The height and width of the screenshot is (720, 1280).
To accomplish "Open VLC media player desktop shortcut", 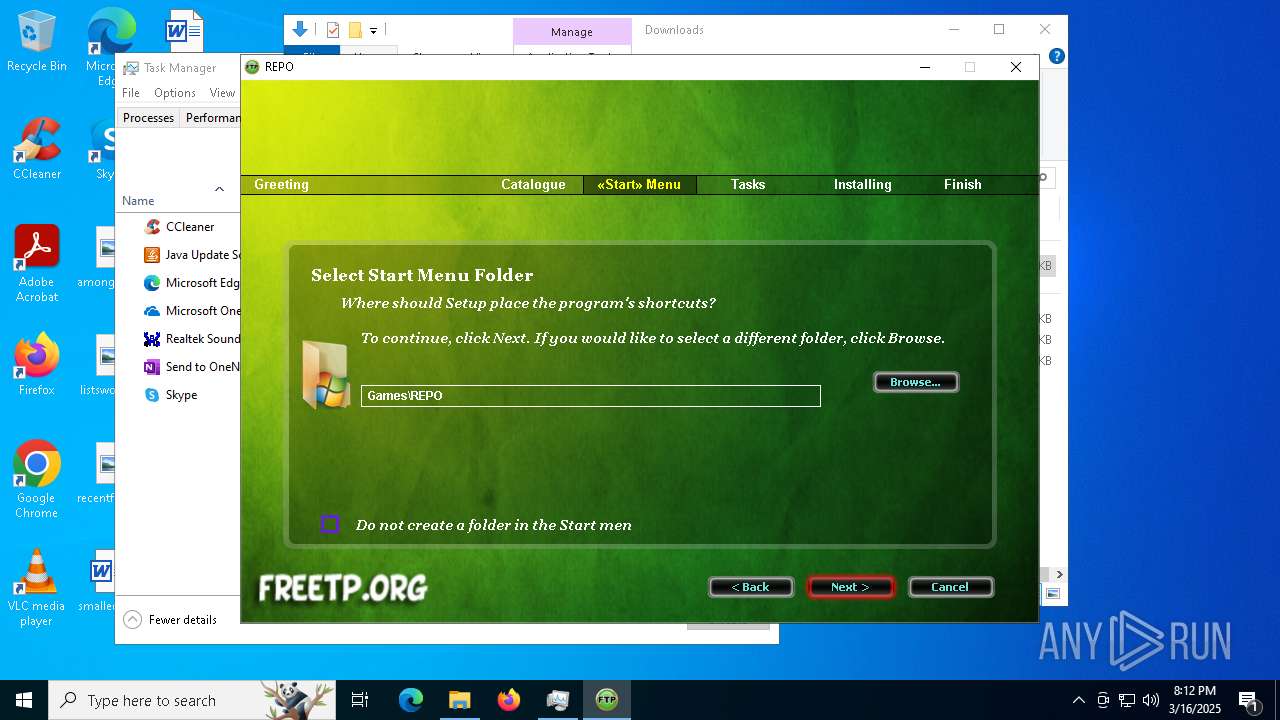I will (x=37, y=588).
